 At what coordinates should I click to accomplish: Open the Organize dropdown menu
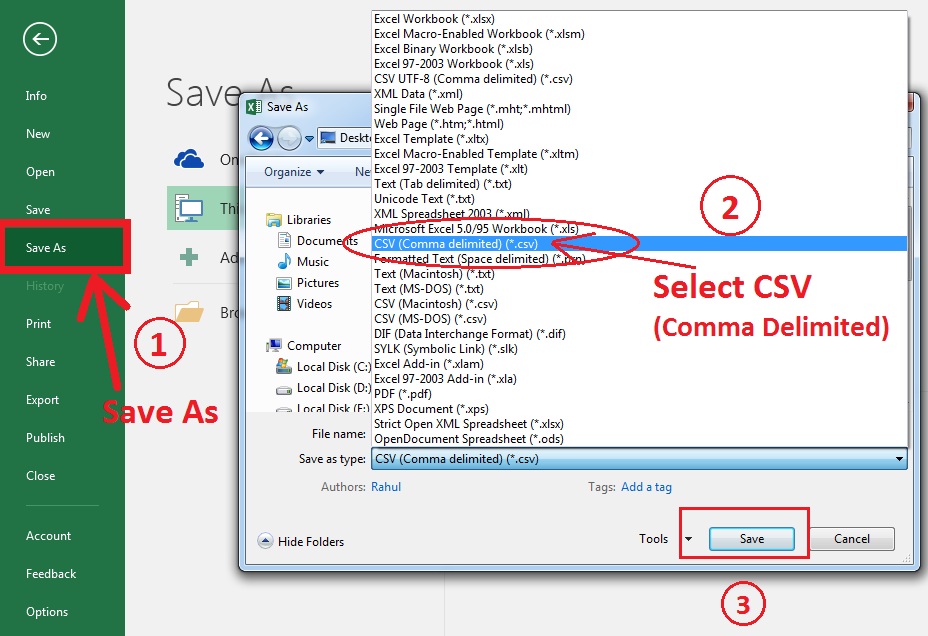294,172
